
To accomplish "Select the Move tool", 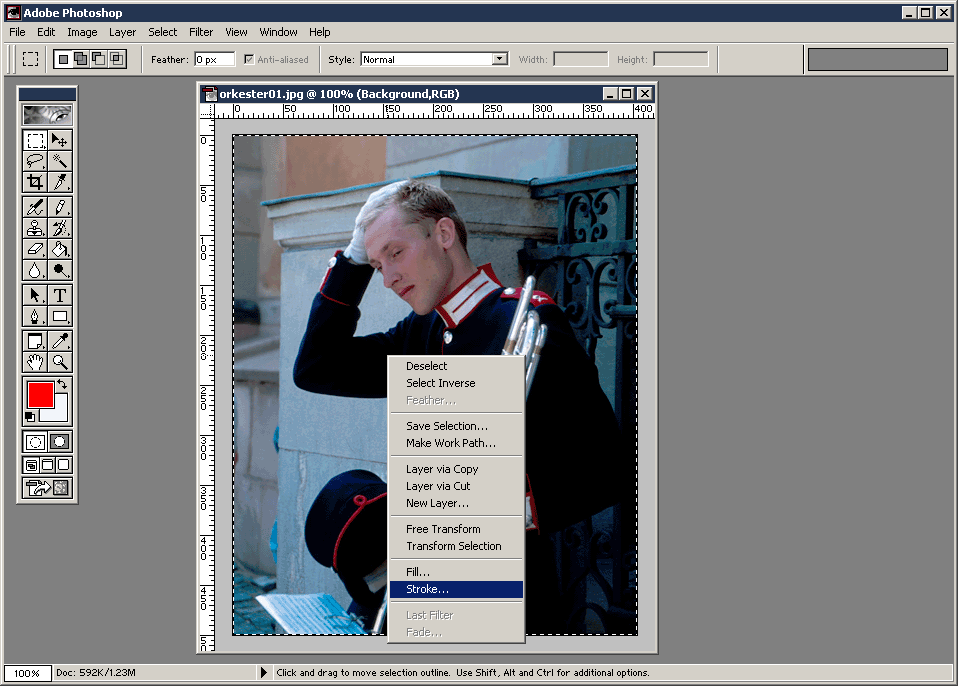I will (60, 140).
